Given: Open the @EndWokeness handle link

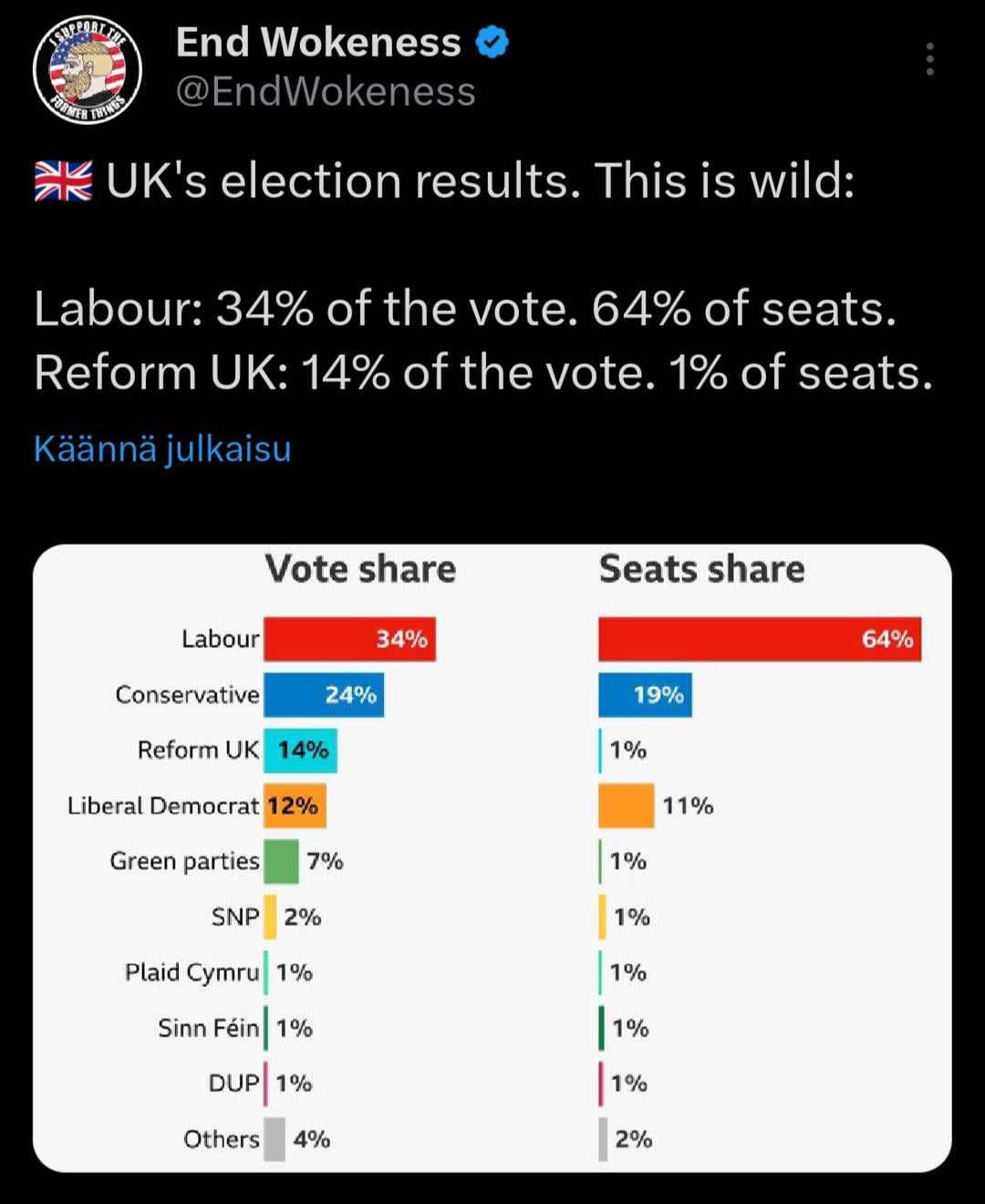Looking at the screenshot, I should tap(326, 92).
